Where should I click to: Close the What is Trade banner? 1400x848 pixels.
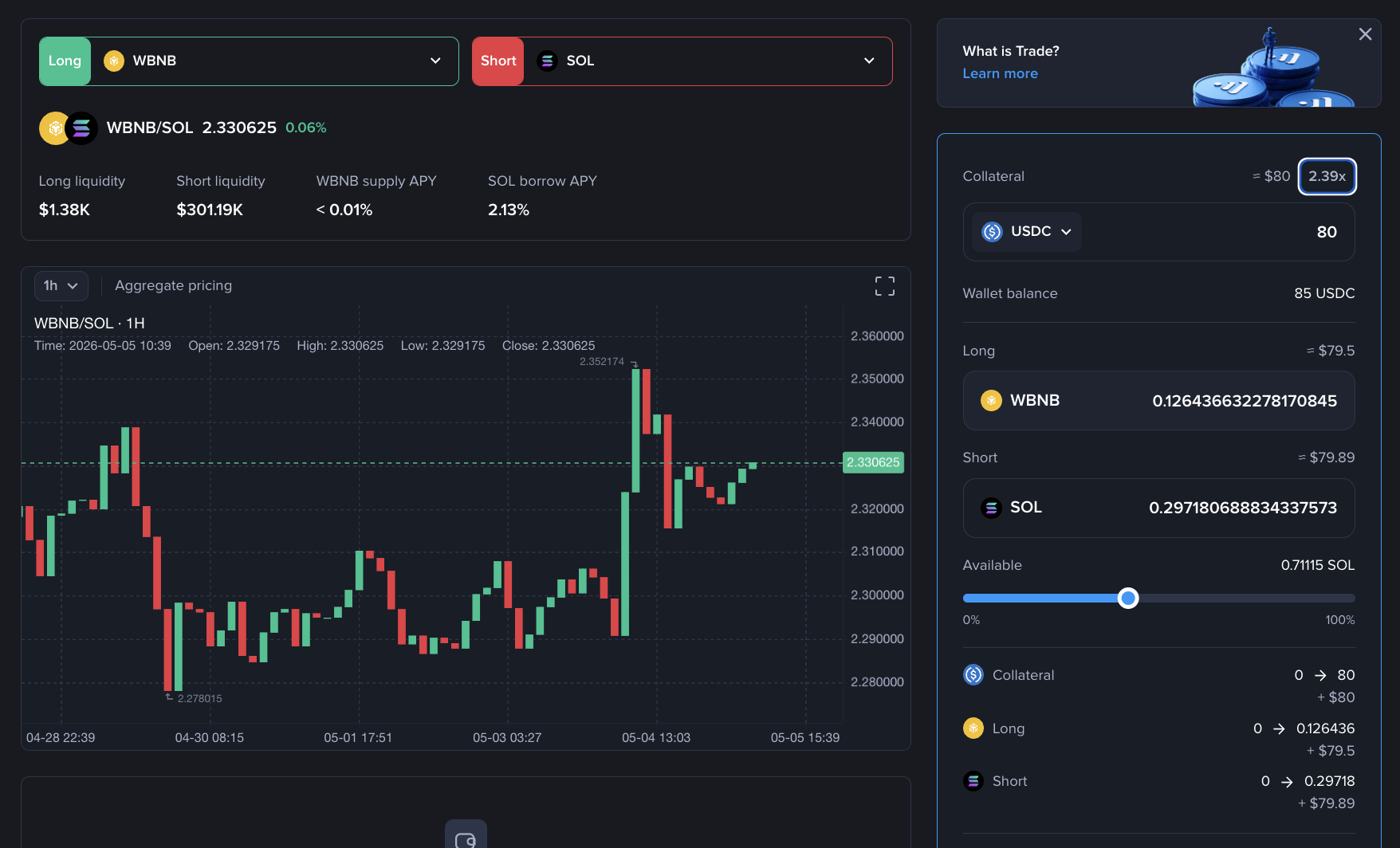(1365, 34)
